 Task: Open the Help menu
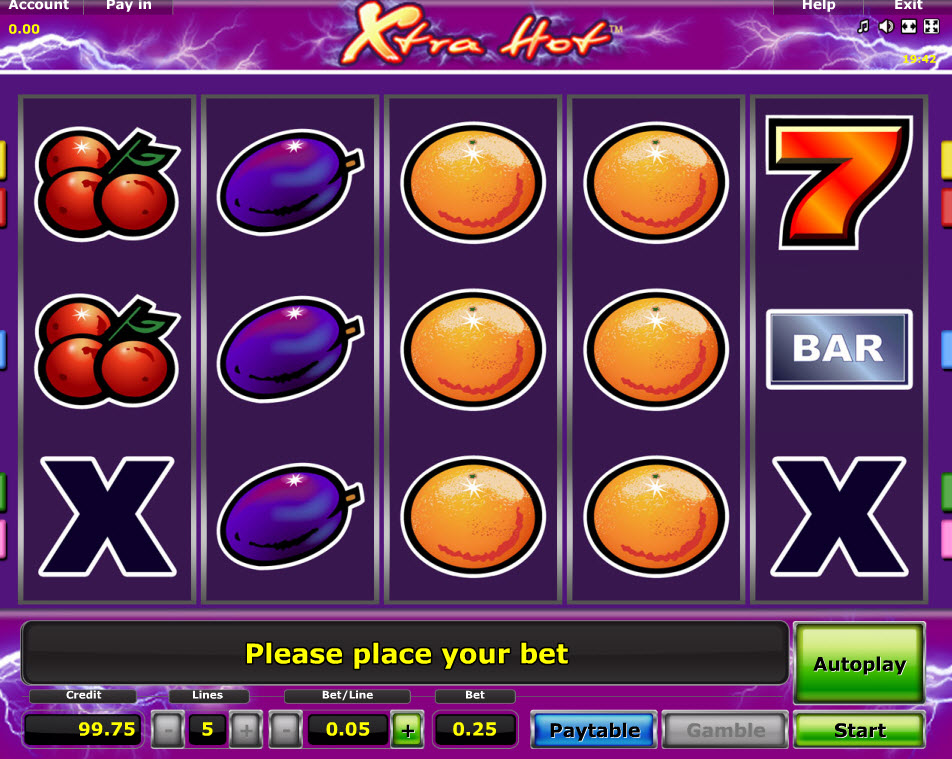[x=818, y=5]
